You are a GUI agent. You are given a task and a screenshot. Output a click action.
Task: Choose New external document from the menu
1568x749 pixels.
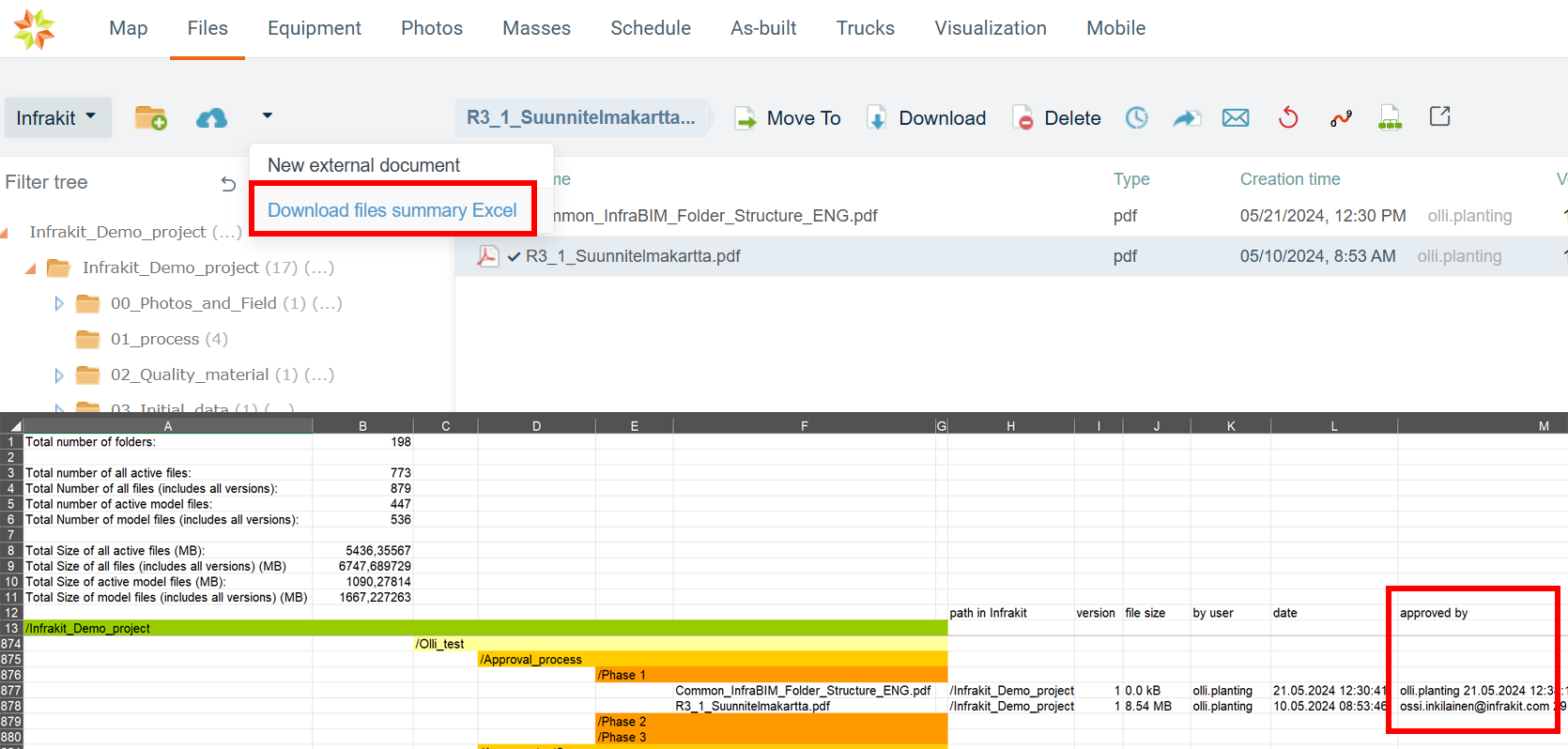pos(363,165)
